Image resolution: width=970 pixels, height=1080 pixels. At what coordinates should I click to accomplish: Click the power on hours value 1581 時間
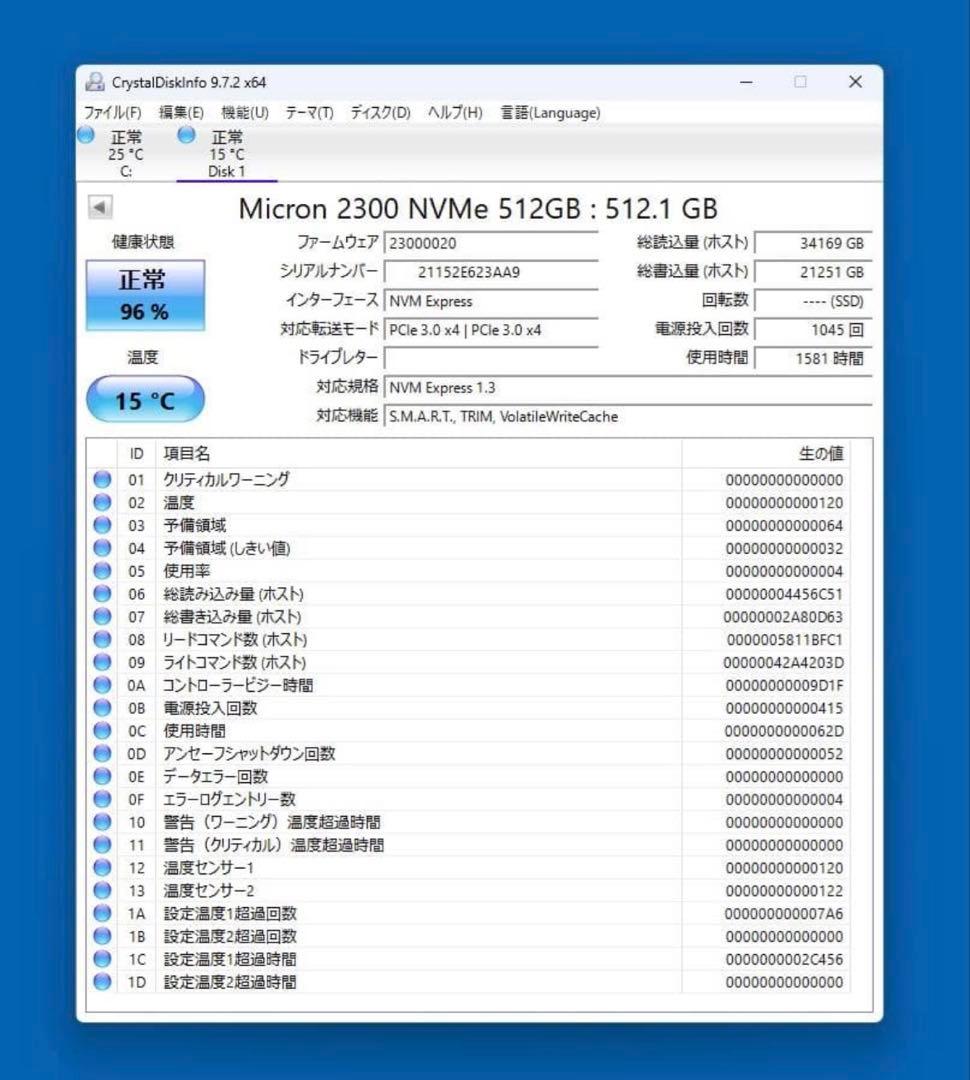(x=813, y=358)
